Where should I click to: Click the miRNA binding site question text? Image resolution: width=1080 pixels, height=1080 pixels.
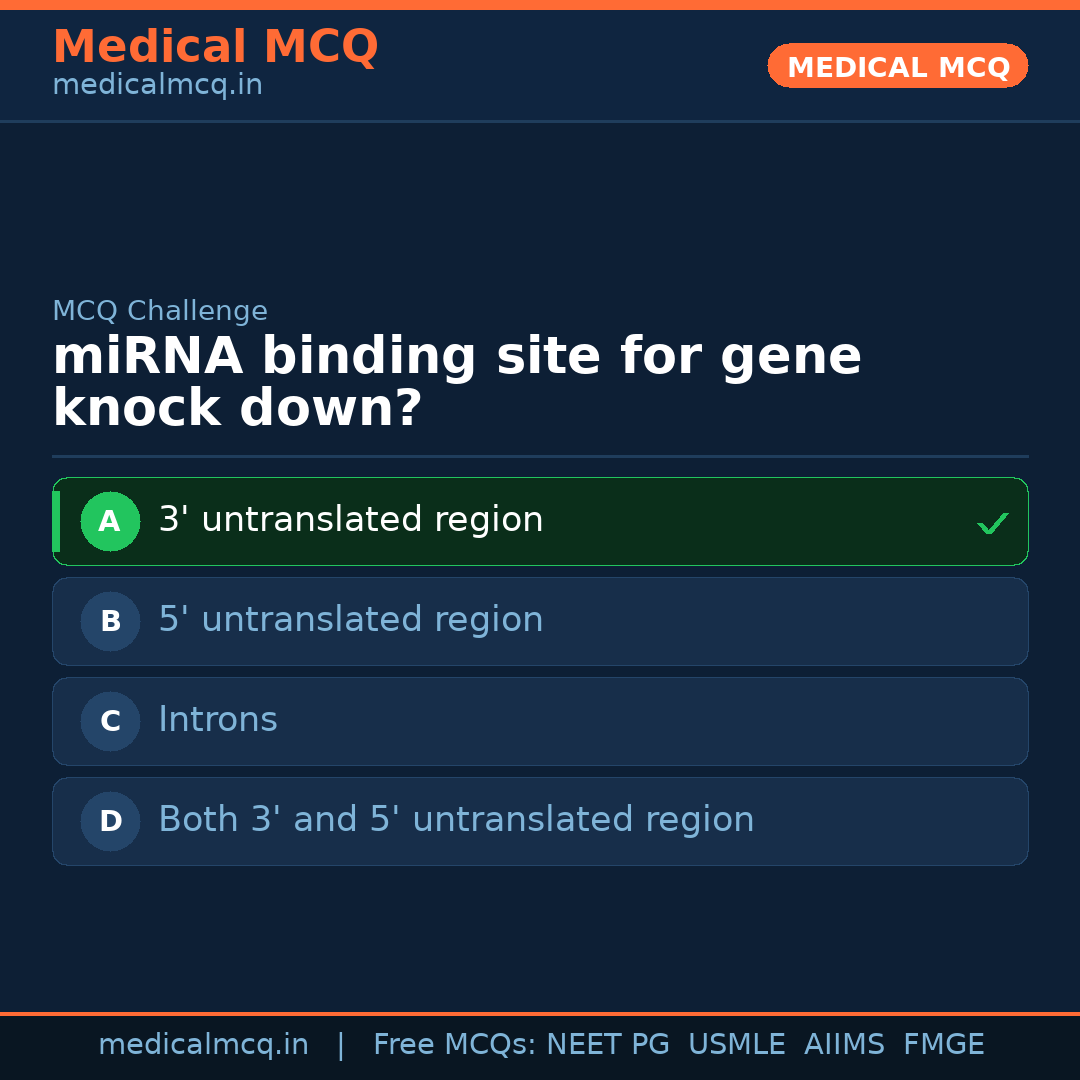(456, 383)
